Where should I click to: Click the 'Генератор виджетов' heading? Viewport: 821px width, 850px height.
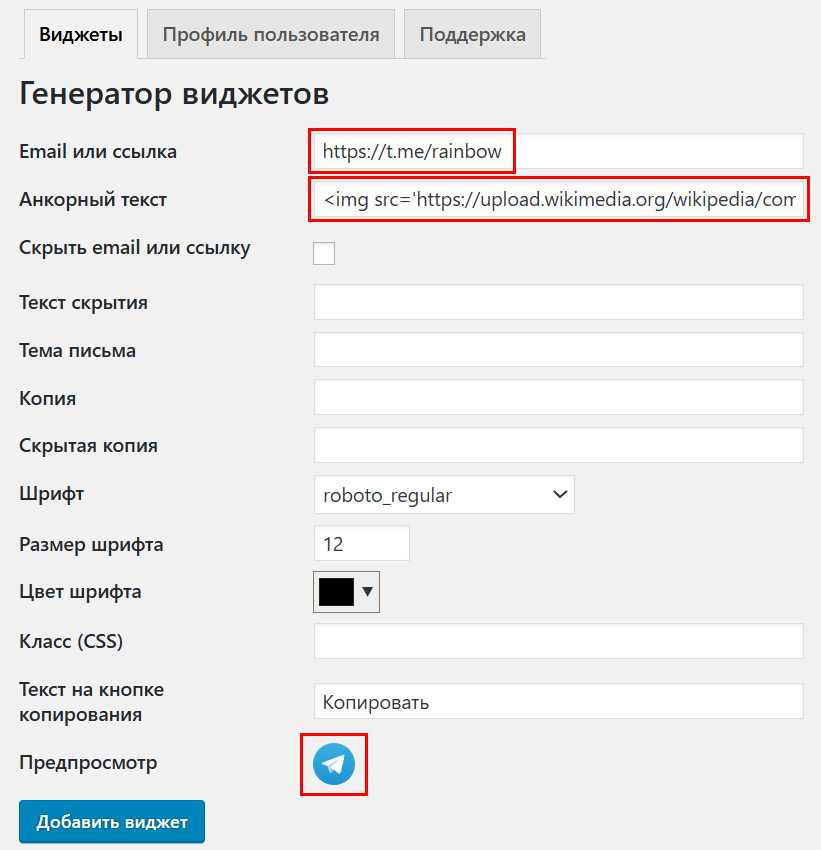point(174,94)
